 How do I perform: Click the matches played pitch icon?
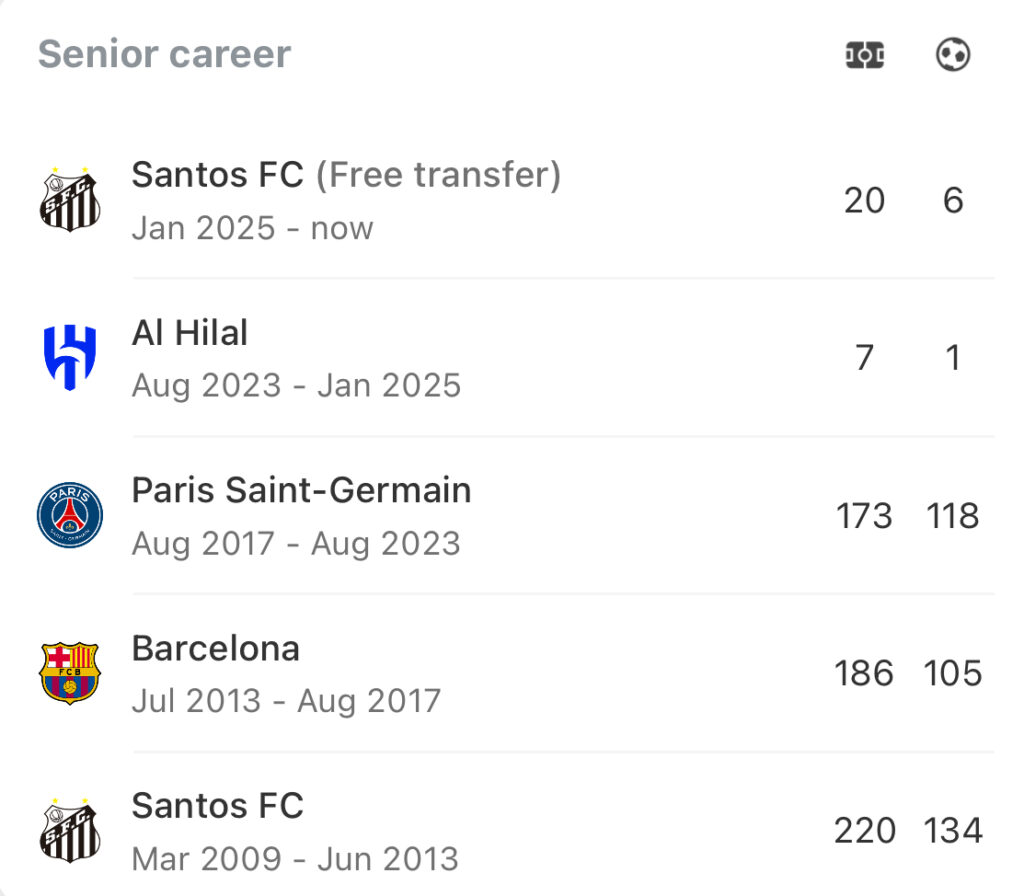(865, 55)
